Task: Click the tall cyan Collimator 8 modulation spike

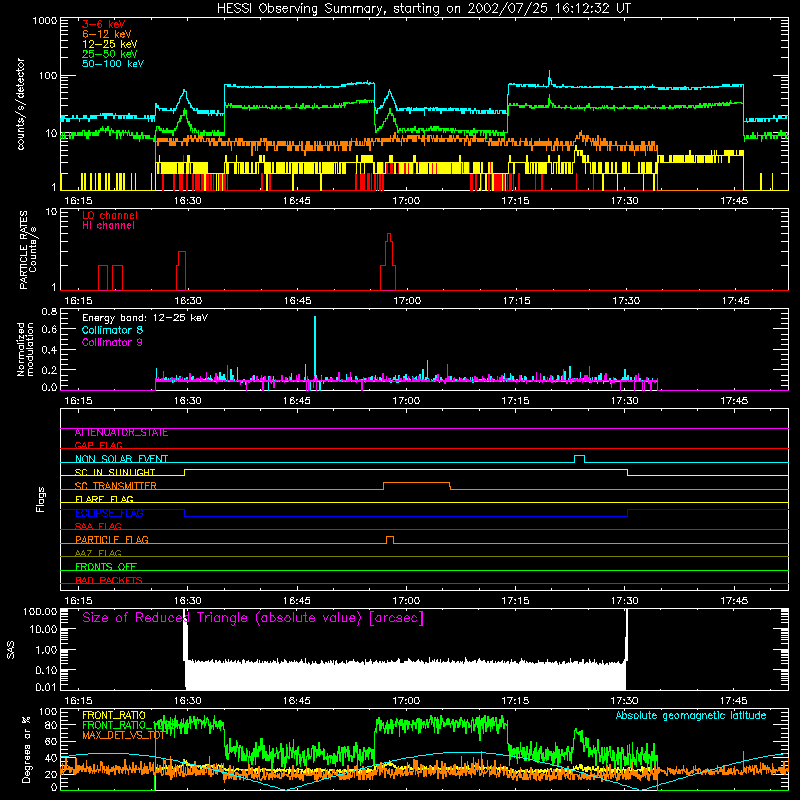Action: (x=315, y=347)
